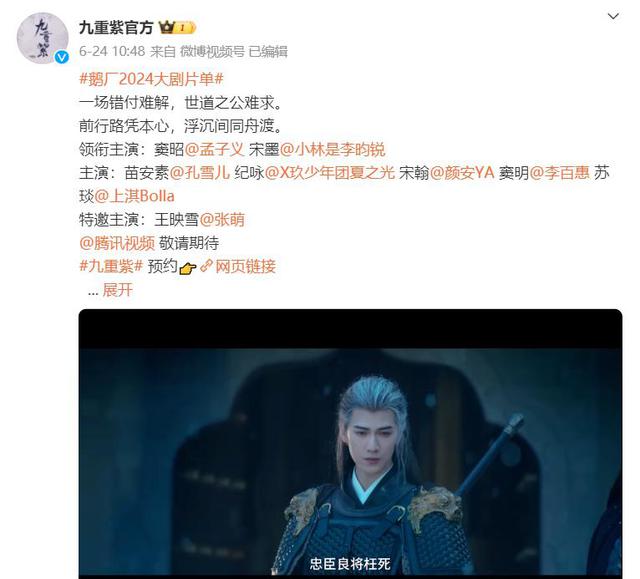
Task: Expand the full post with 展开
Action: tap(118, 290)
